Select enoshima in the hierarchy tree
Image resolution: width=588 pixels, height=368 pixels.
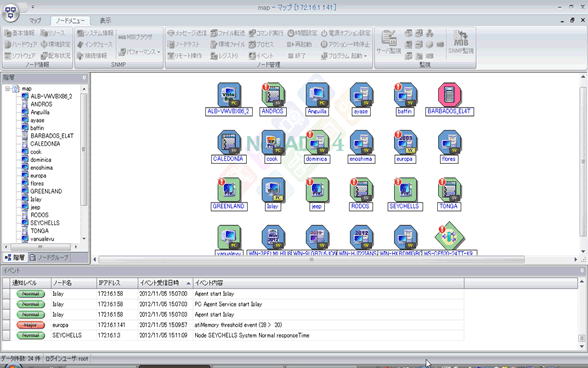(41, 167)
